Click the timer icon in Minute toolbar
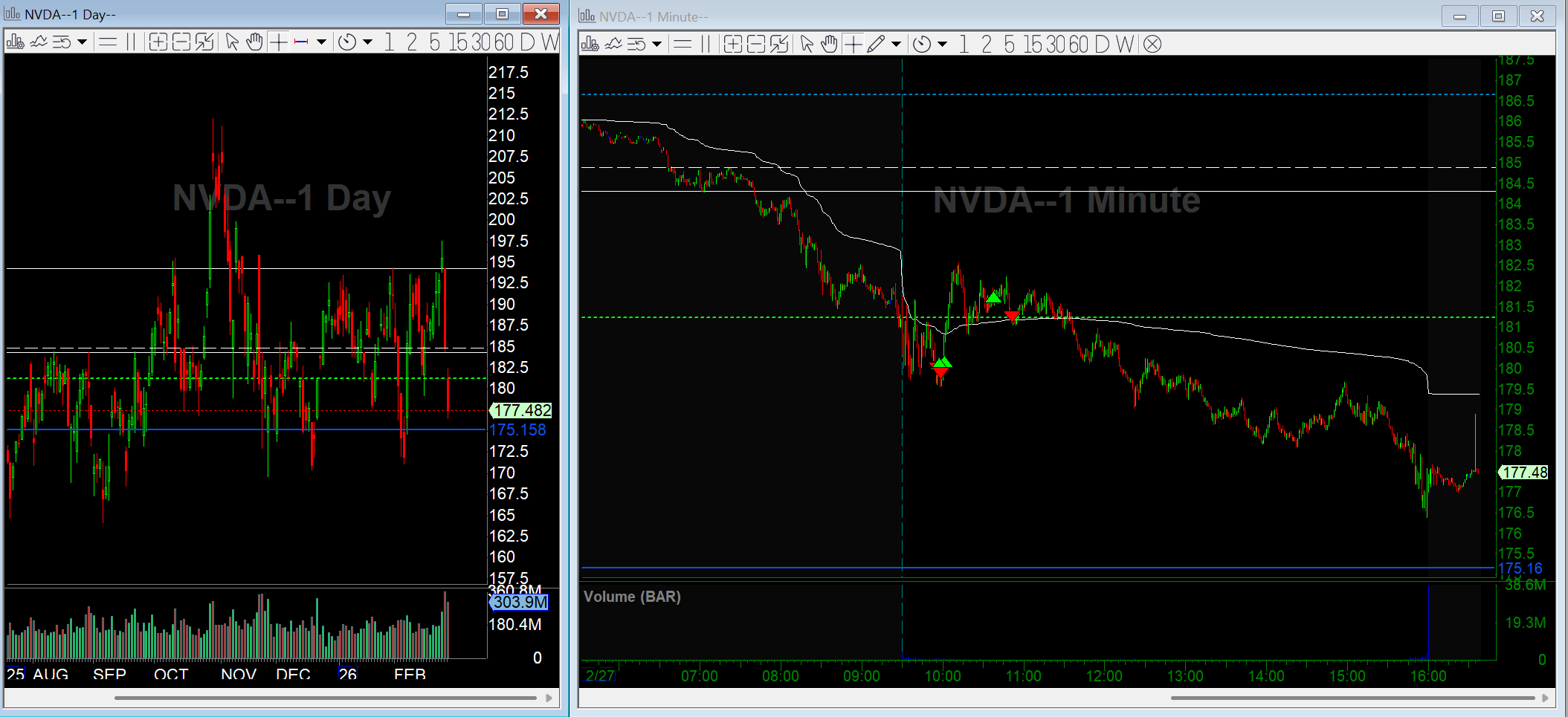The image size is (1568, 717). tap(922, 45)
